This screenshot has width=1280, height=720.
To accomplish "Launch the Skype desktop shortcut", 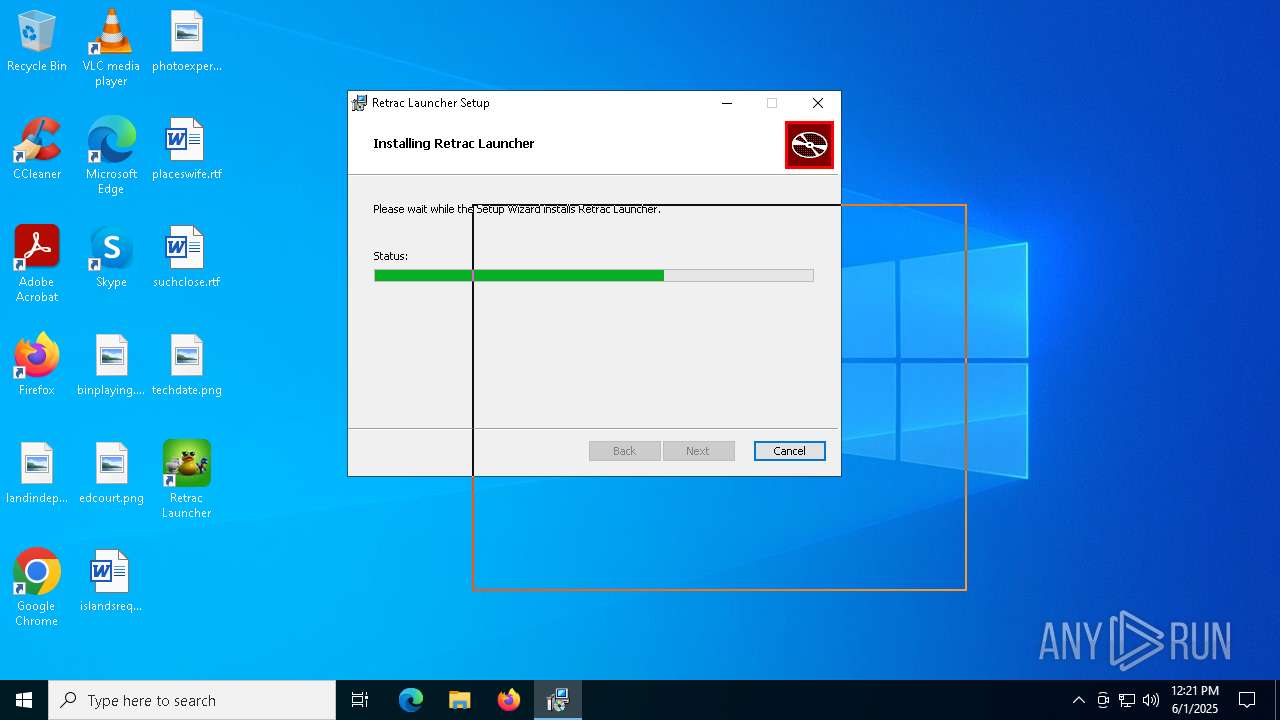I will click(111, 257).
